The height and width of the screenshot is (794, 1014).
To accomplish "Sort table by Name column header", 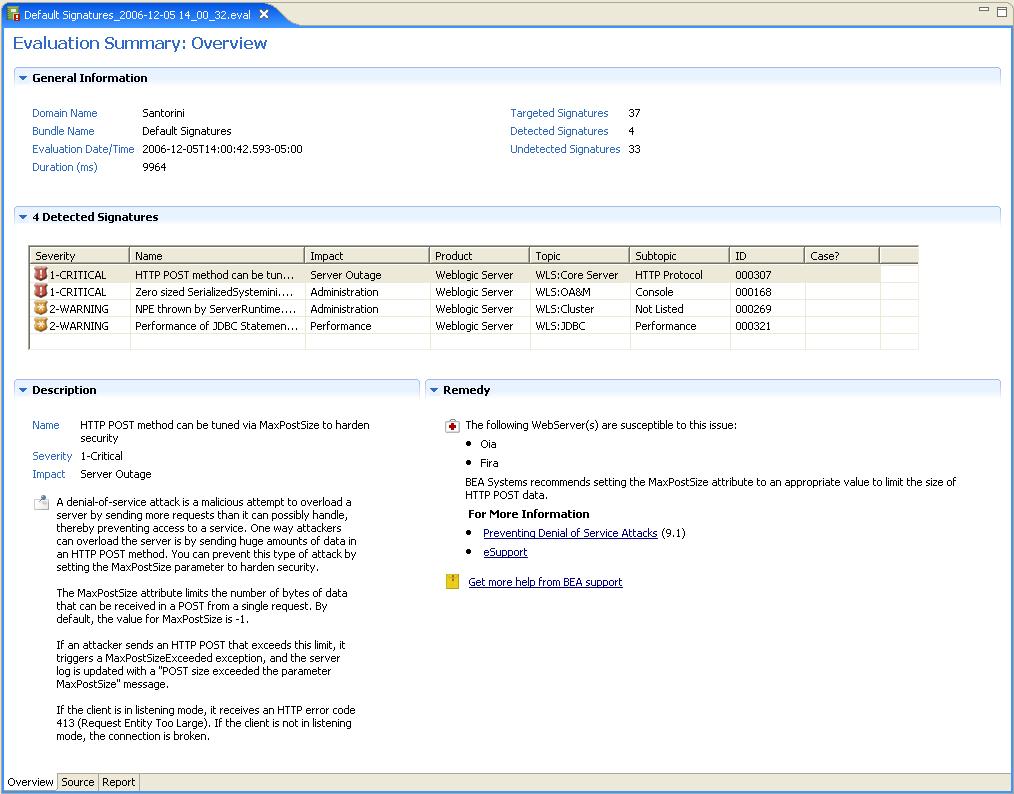I will [217, 256].
